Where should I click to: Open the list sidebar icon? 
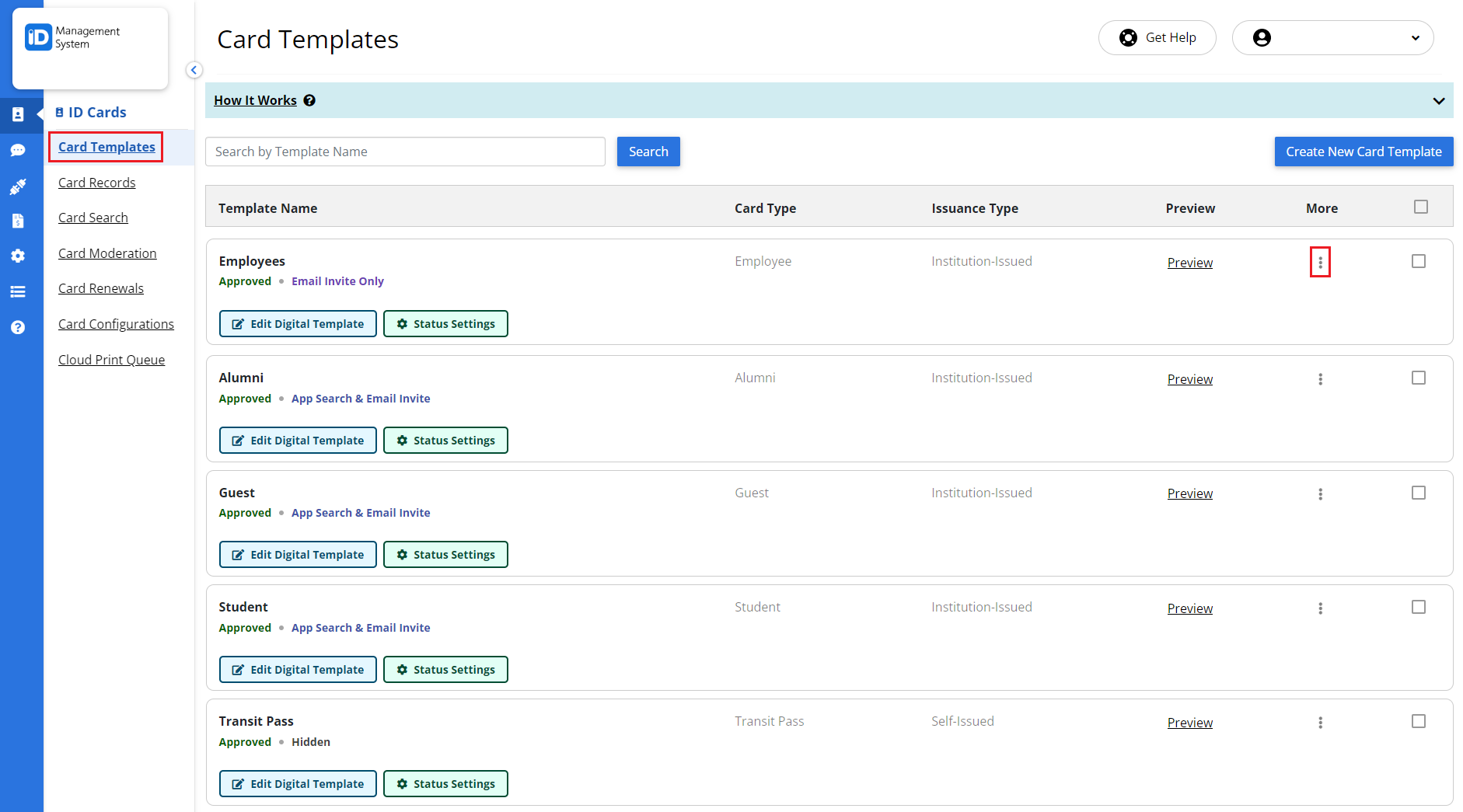pyautogui.click(x=18, y=291)
